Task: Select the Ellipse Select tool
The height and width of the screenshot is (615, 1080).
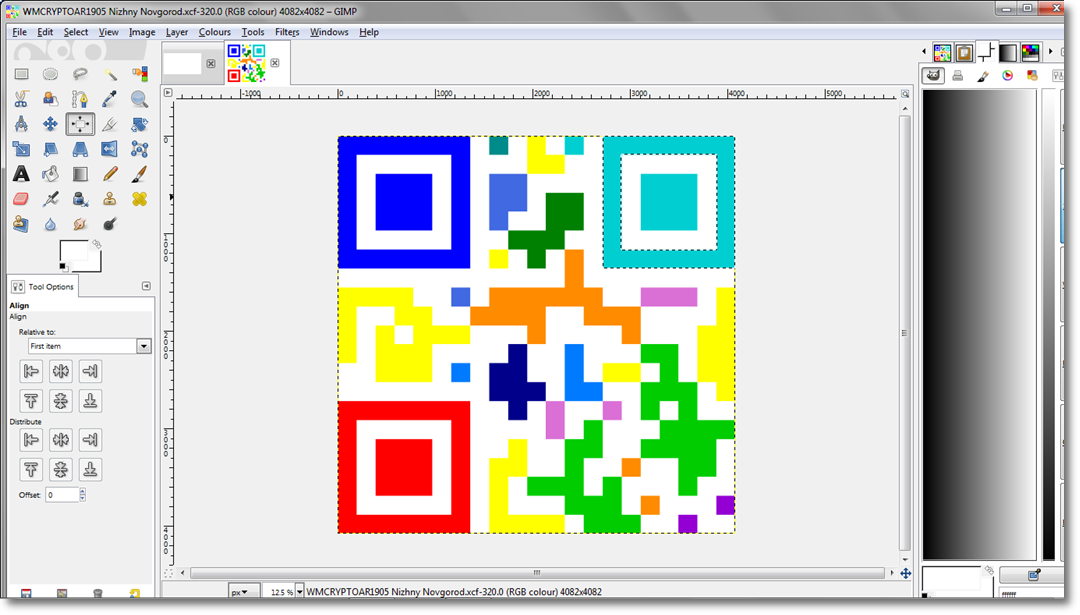Action: tap(50, 74)
